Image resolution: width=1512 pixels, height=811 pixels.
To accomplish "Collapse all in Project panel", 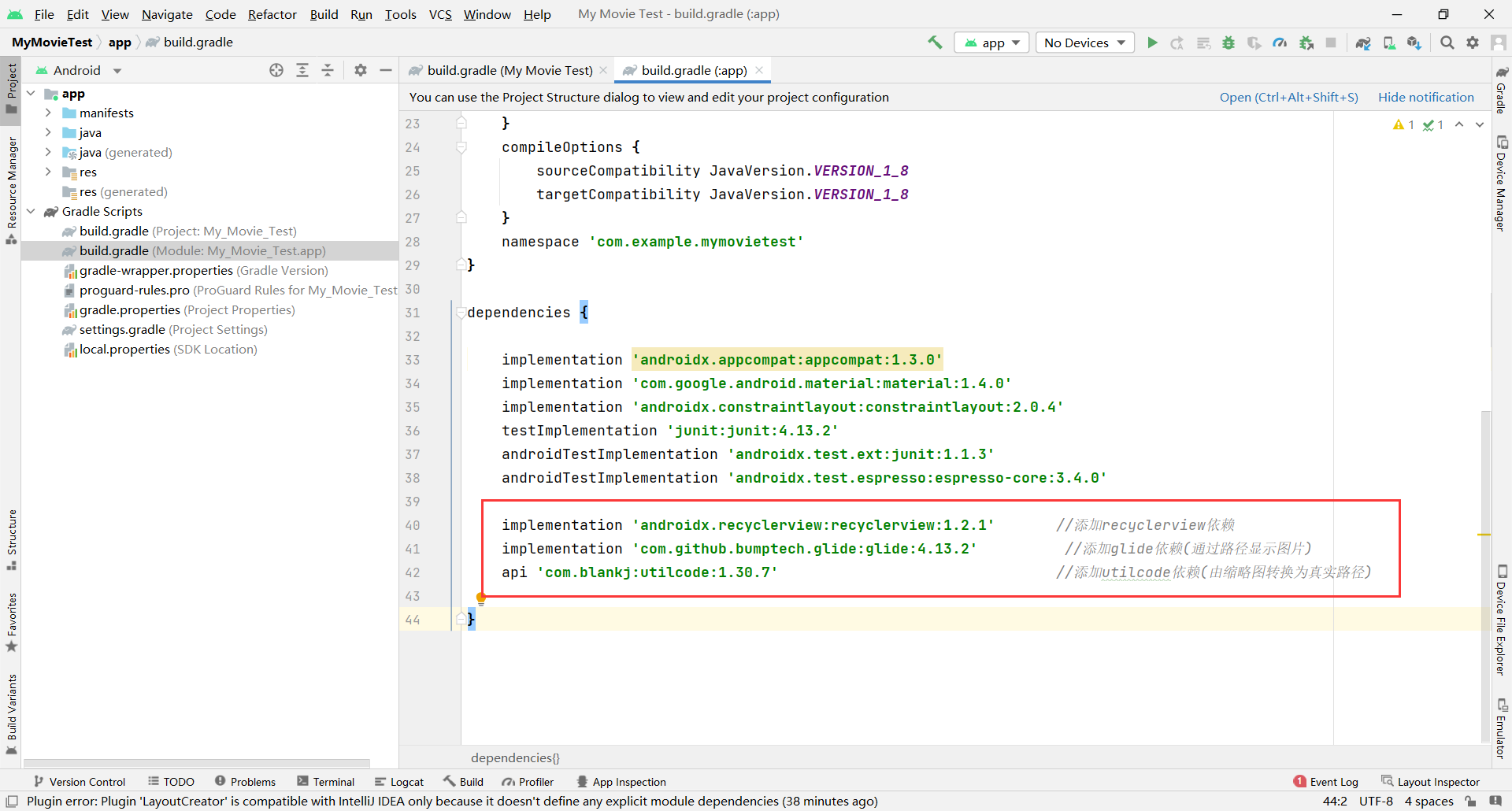I will pos(328,70).
